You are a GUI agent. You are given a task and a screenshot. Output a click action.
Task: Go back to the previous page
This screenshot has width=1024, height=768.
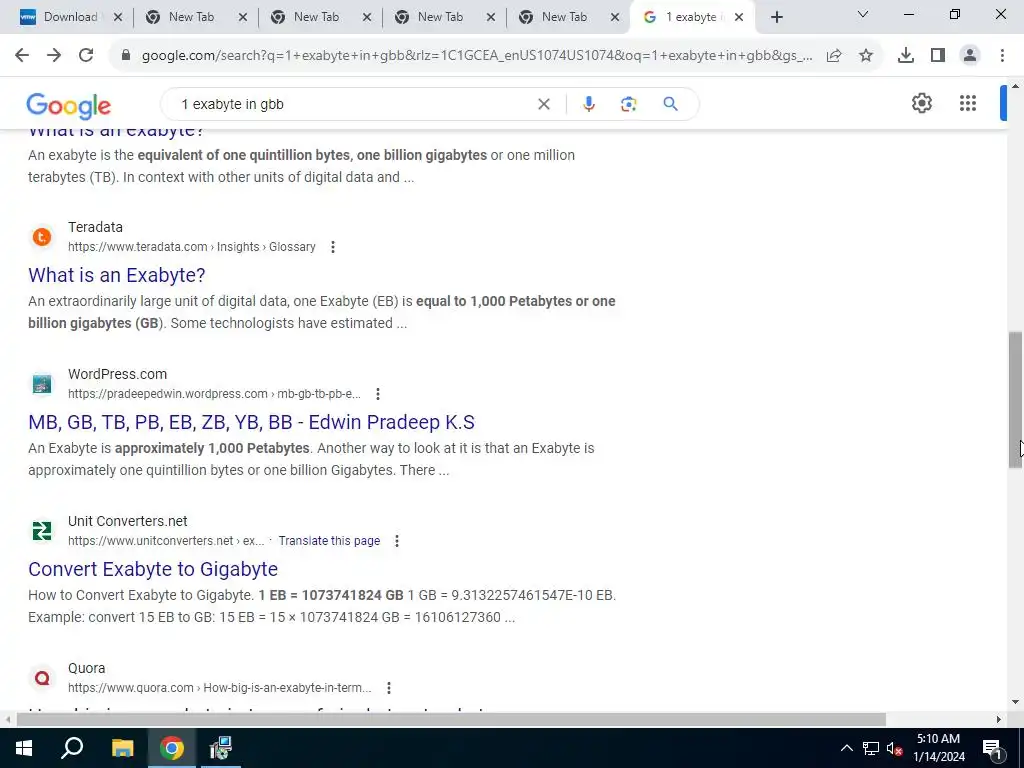point(22,56)
